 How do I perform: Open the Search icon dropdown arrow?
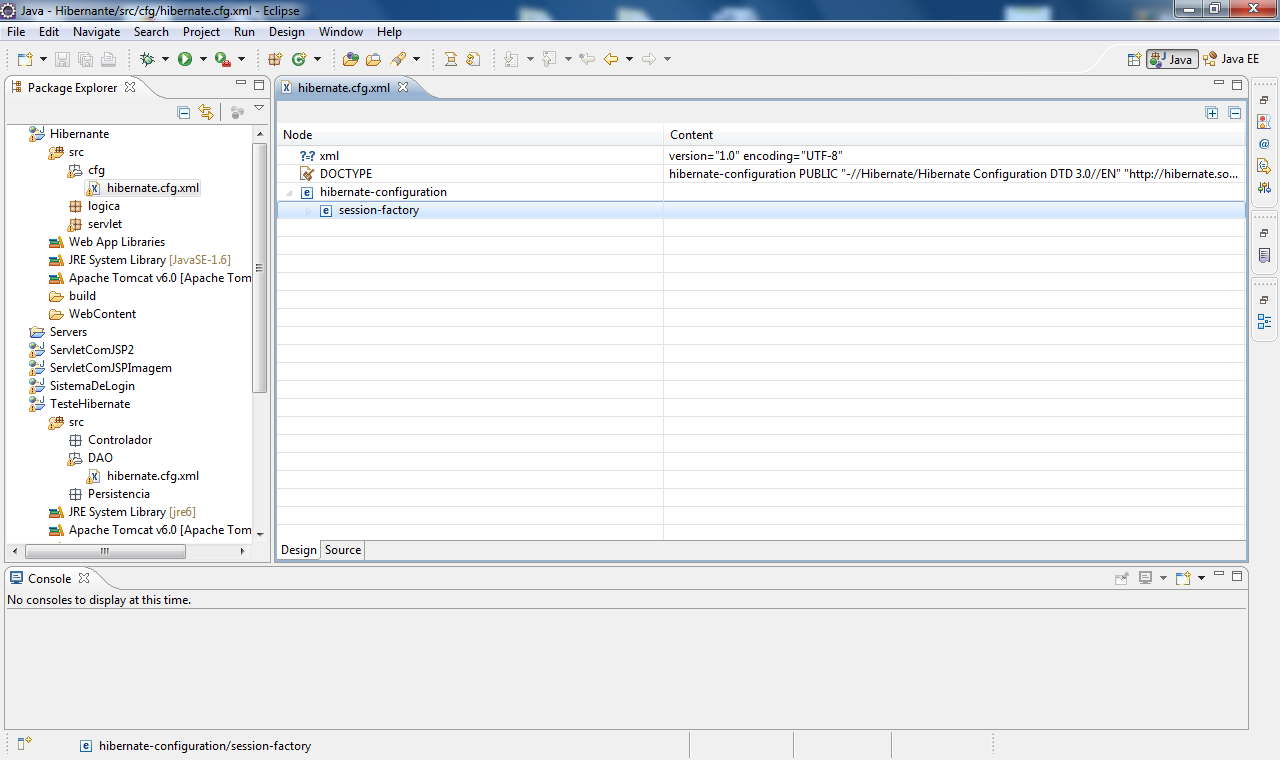(x=416, y=59)
